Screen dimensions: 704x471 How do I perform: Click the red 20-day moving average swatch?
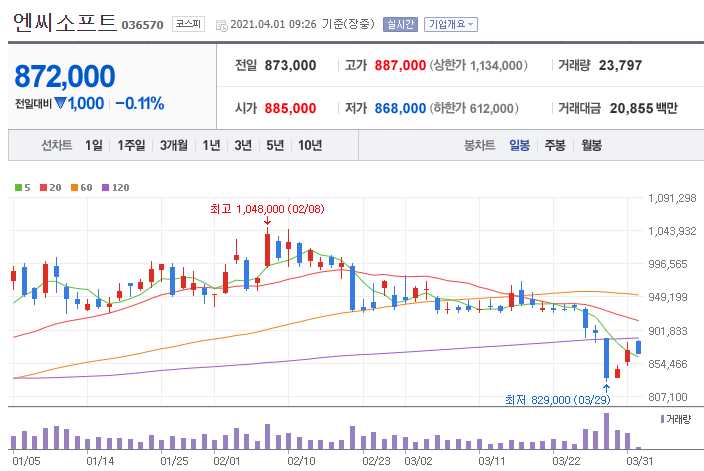click(44, 187)
